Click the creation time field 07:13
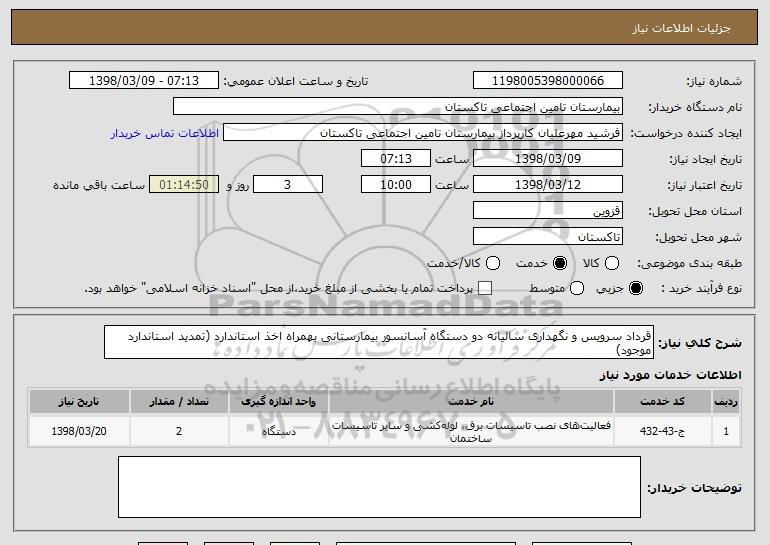 coord(396,159)
